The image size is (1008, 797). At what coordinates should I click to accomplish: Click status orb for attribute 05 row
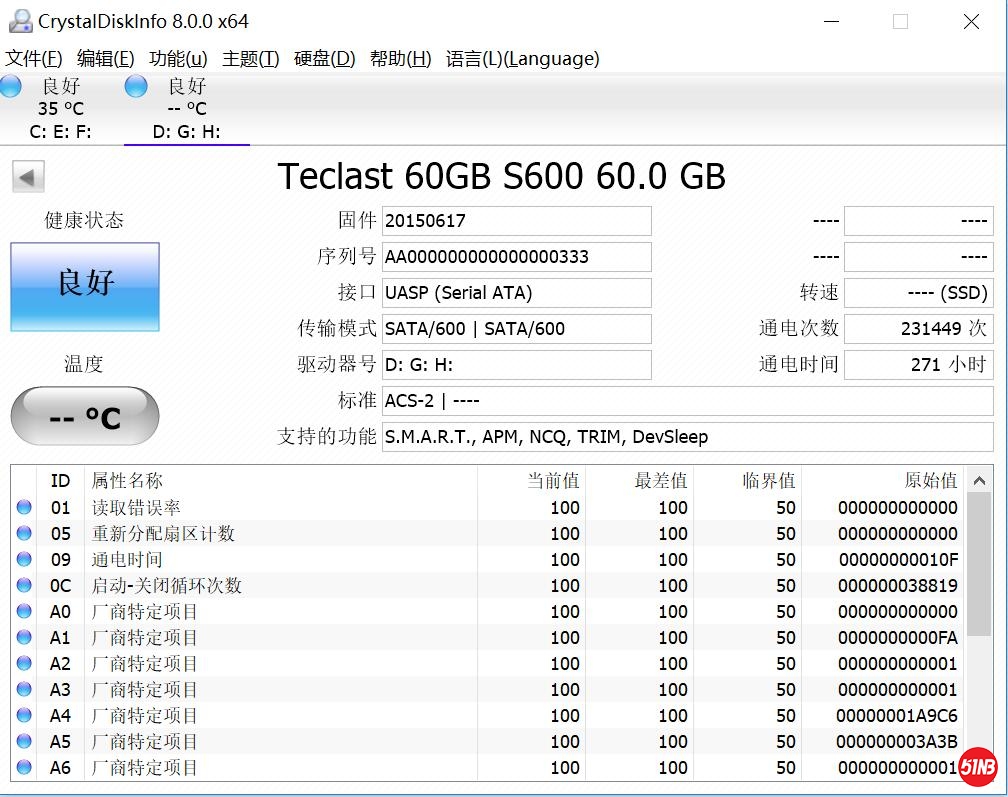coord(24,534)
